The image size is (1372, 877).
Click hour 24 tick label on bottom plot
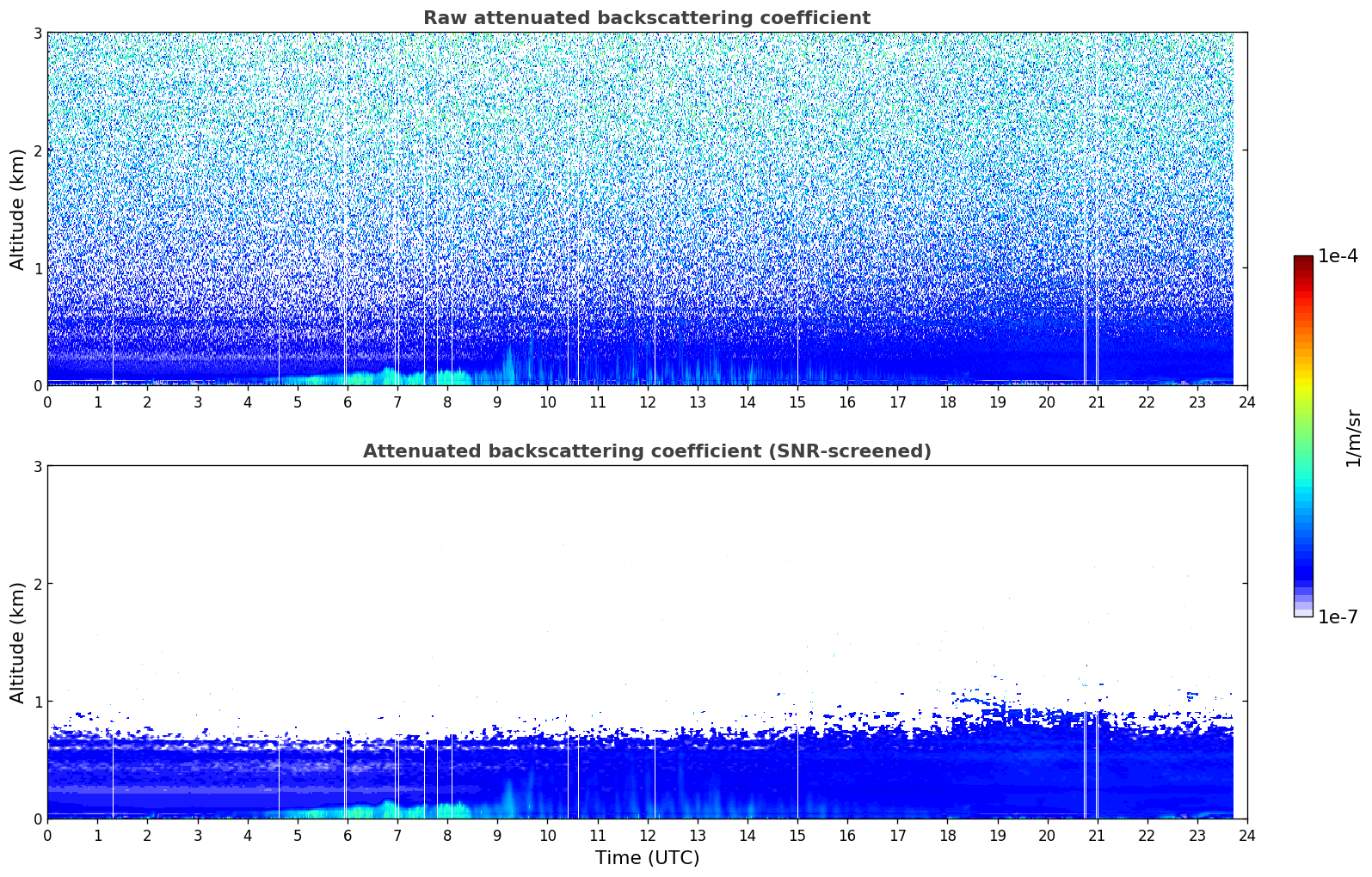coord(1246,835)
